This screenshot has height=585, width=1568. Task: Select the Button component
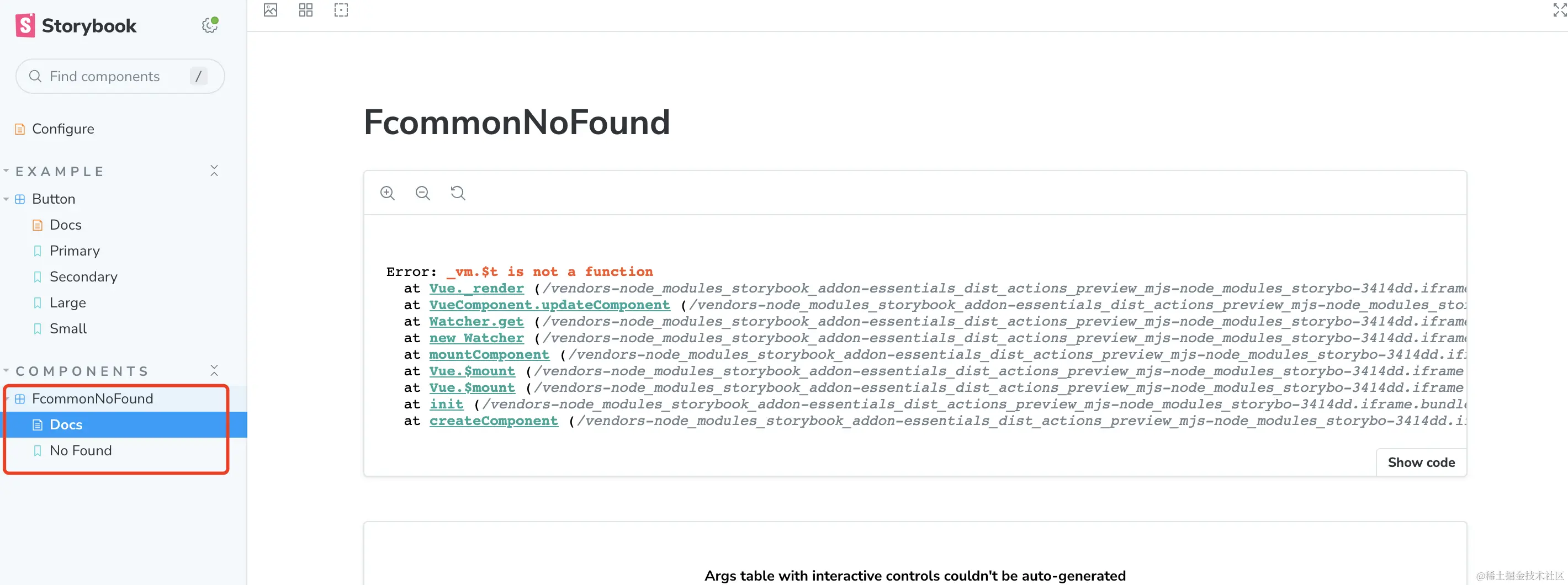tap(54, 199)
